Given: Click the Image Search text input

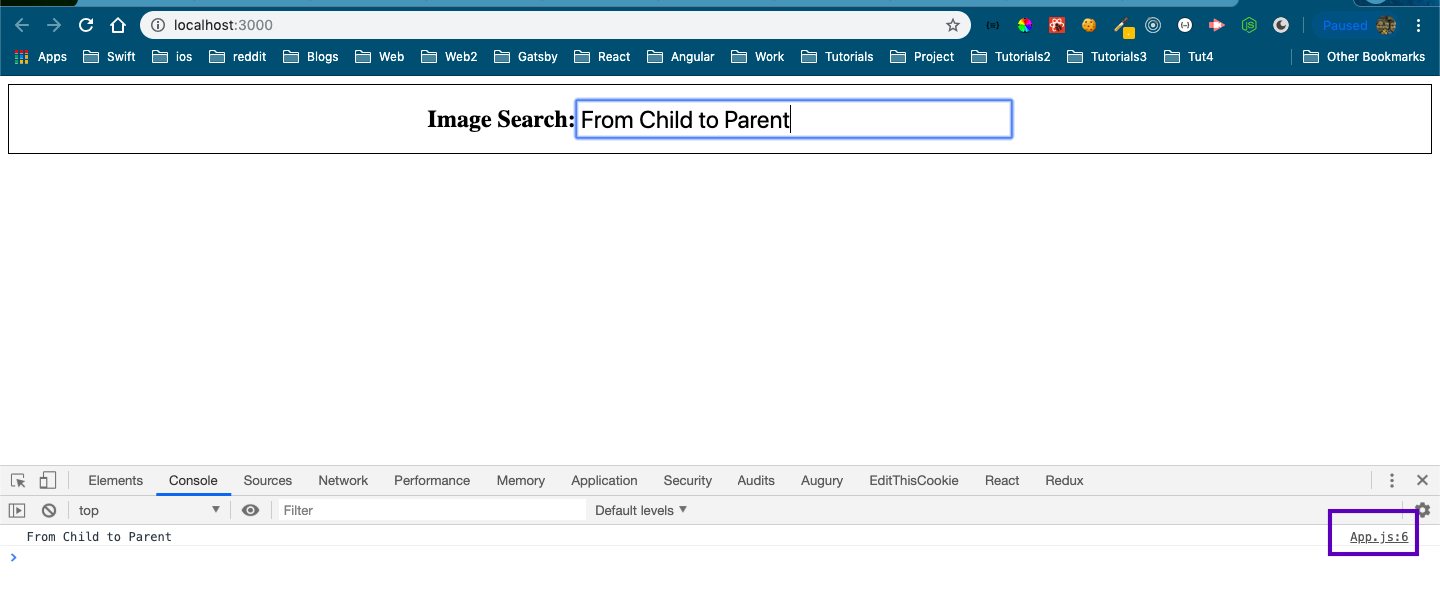Looking at the screenshot, I should (x=794, y=119).
